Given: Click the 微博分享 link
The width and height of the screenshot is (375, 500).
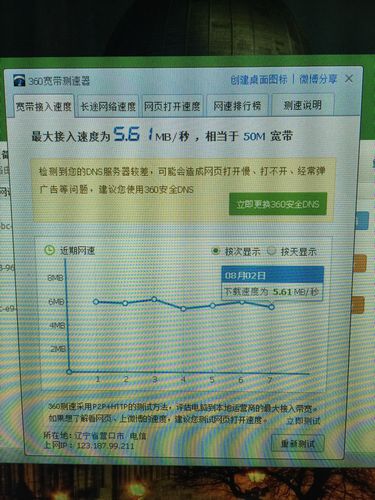Looking at the screenshot, I should tap(318, 79).
